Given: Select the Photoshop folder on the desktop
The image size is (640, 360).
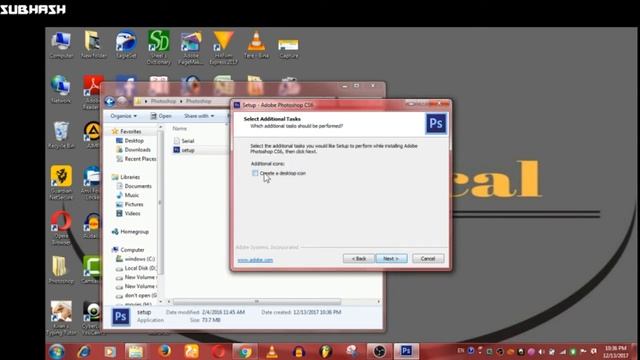Looking at the screenshot, I should point(61,270).
